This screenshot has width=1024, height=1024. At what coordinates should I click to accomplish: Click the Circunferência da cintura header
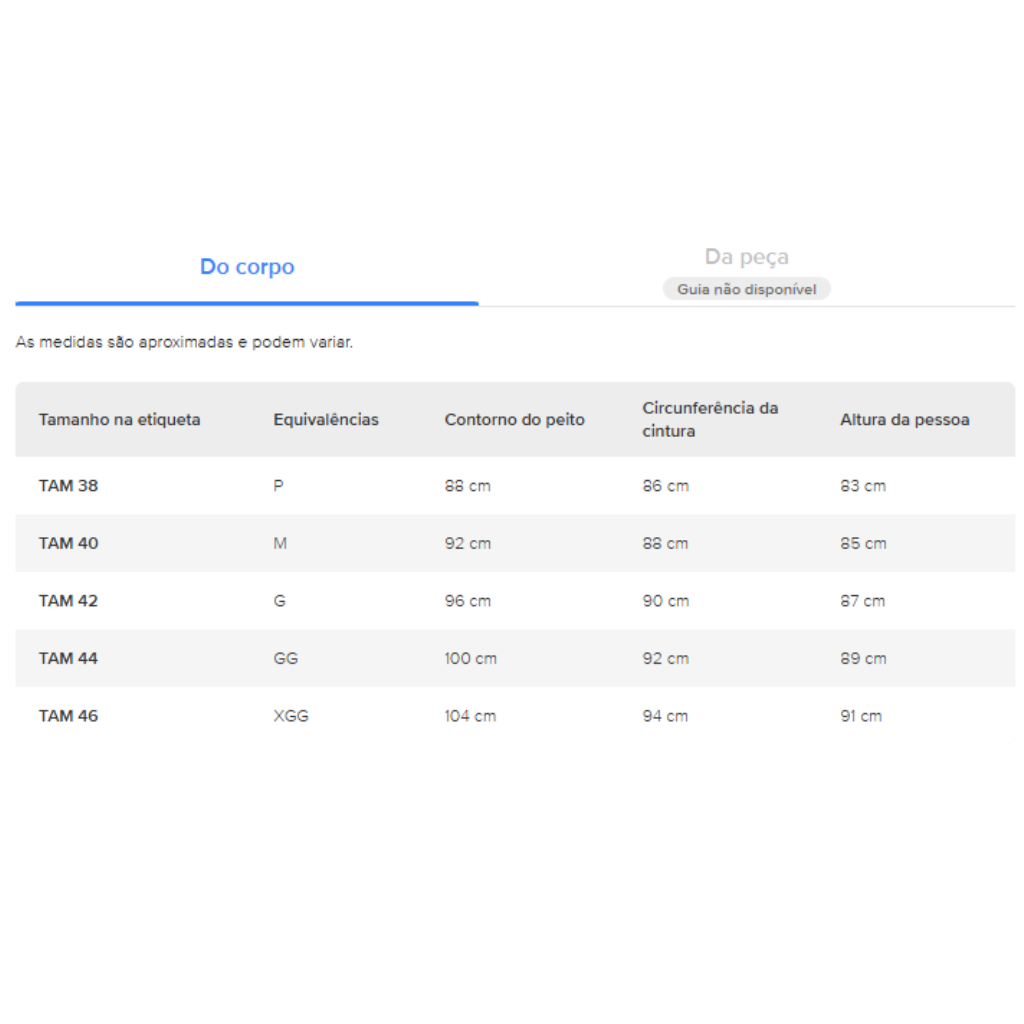coord(710,419)
